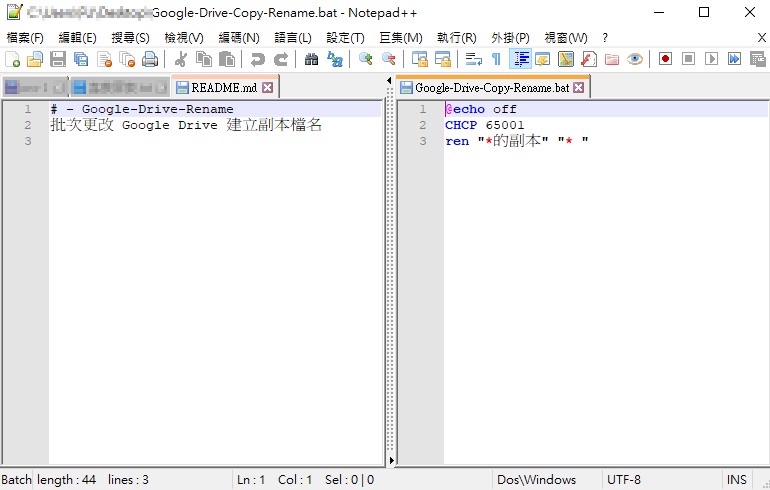The image size is (770, 490).
Task: Select the Google-Drive-Copy-Rename.bat tab
Action: (492, 87)
